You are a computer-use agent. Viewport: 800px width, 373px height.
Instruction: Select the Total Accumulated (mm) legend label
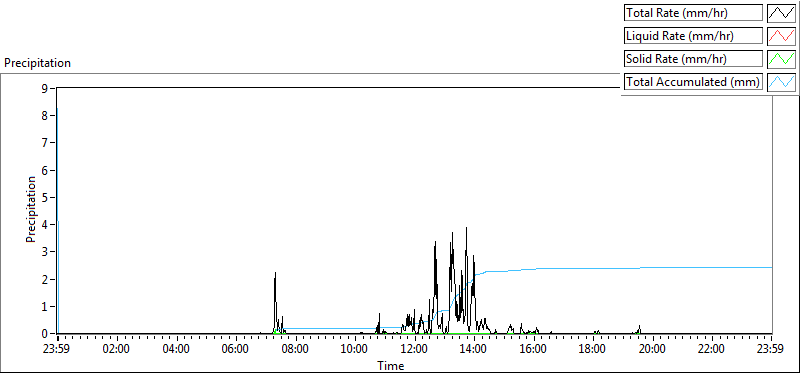(x=693, y=81)
